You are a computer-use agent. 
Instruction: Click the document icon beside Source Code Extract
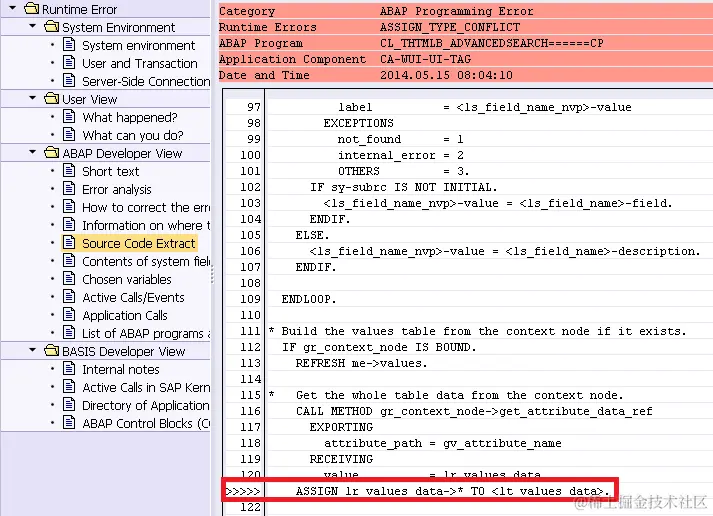pos(69,242)
